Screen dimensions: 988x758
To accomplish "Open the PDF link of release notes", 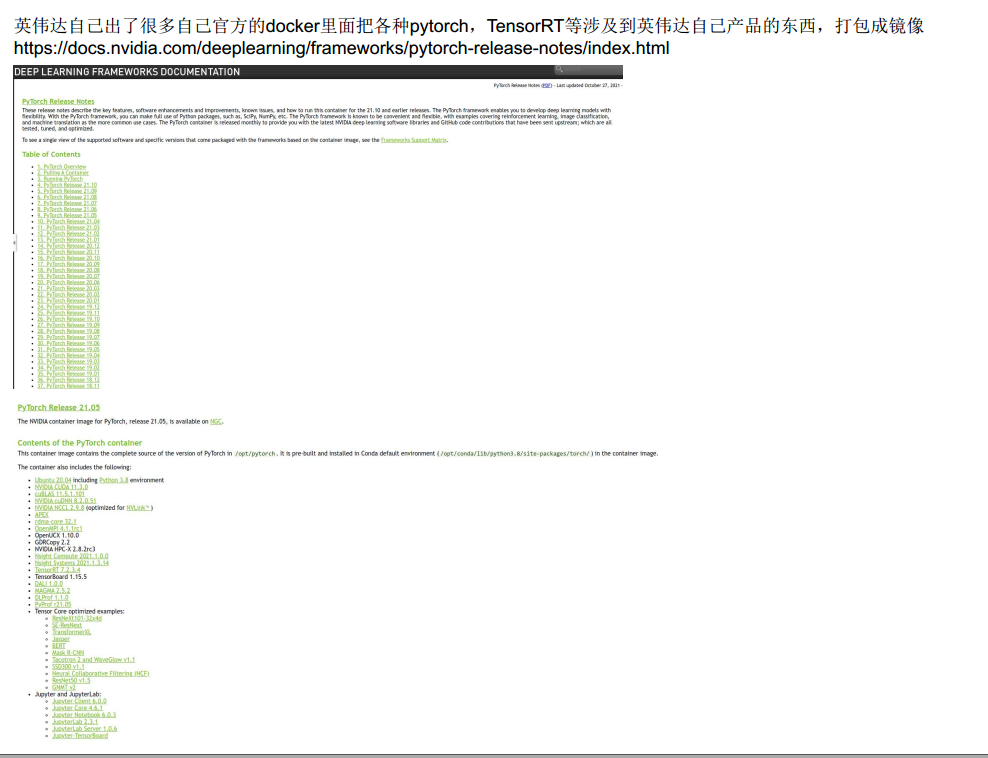I will [x=547, y=85].
